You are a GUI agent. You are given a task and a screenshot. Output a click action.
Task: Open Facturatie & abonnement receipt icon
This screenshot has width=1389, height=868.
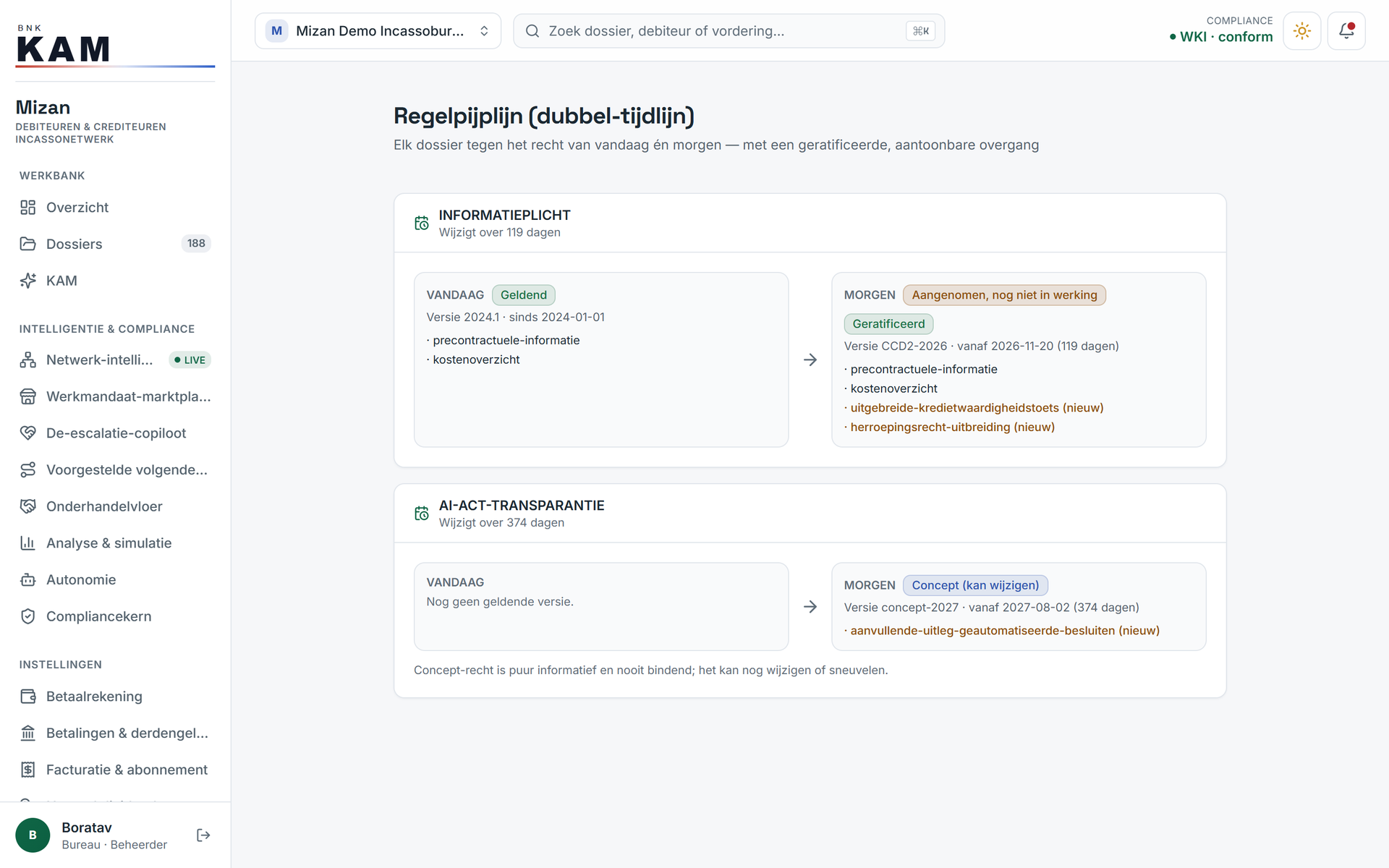pos(27,770)
